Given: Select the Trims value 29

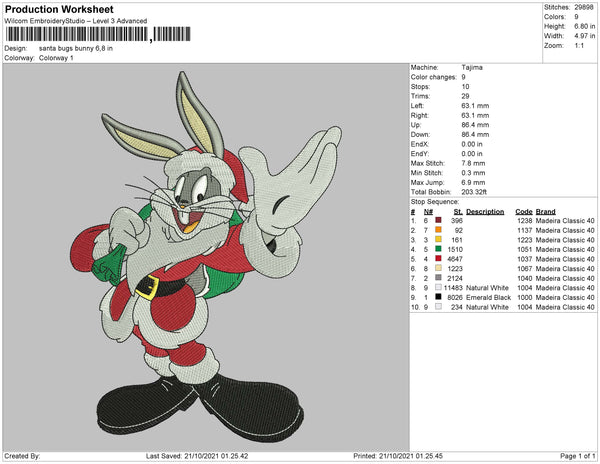Looking at the screenshot, I should [x=465, y=96].
